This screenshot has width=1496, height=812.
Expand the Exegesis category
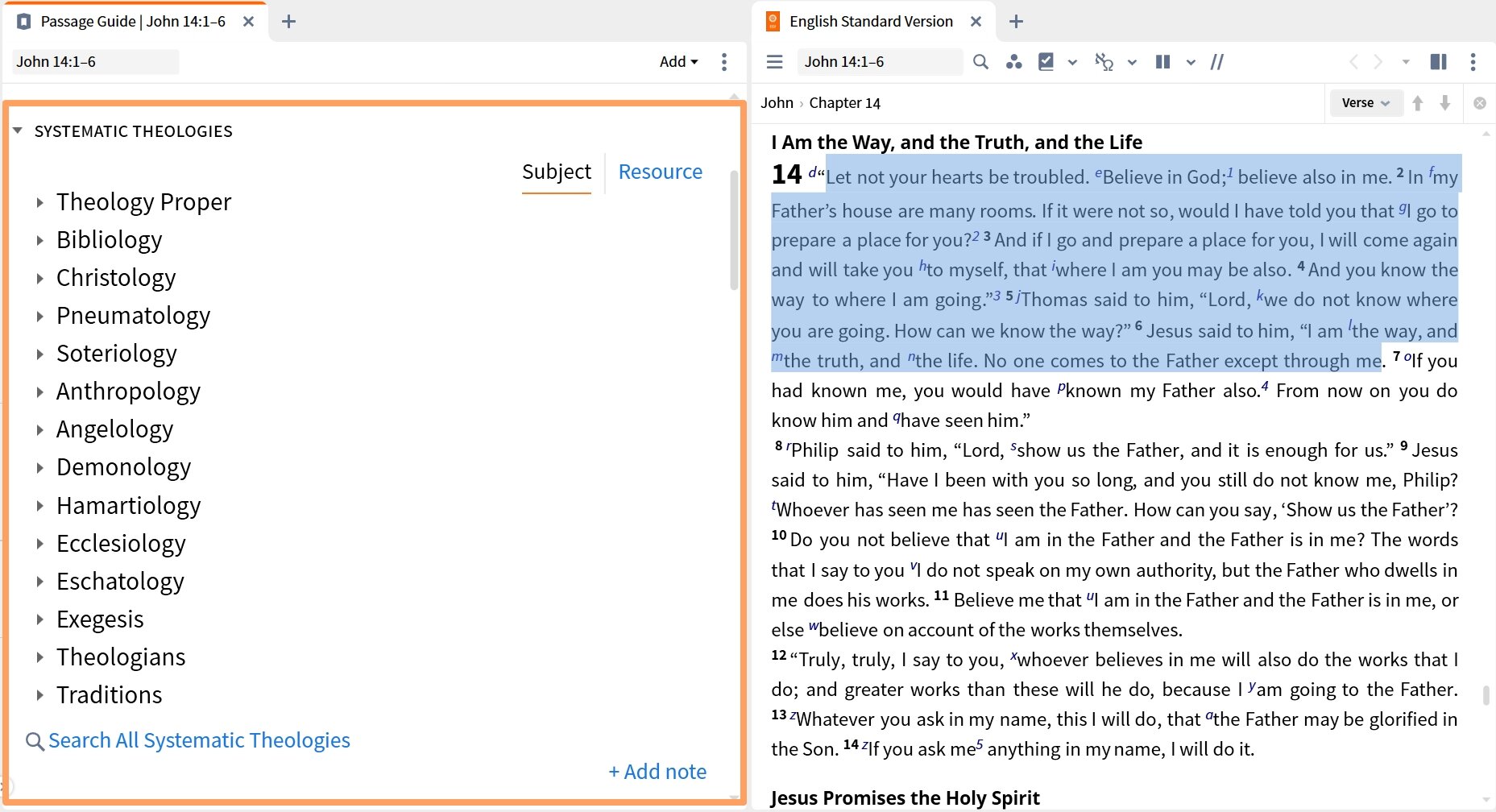pos(39,619)
